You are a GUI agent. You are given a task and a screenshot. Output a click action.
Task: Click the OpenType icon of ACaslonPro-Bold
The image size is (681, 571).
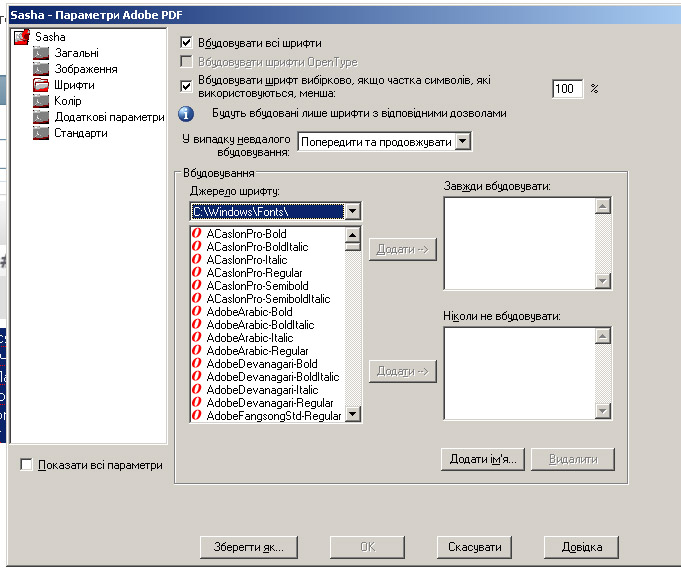pyautogui.click(x=197, y=233)
